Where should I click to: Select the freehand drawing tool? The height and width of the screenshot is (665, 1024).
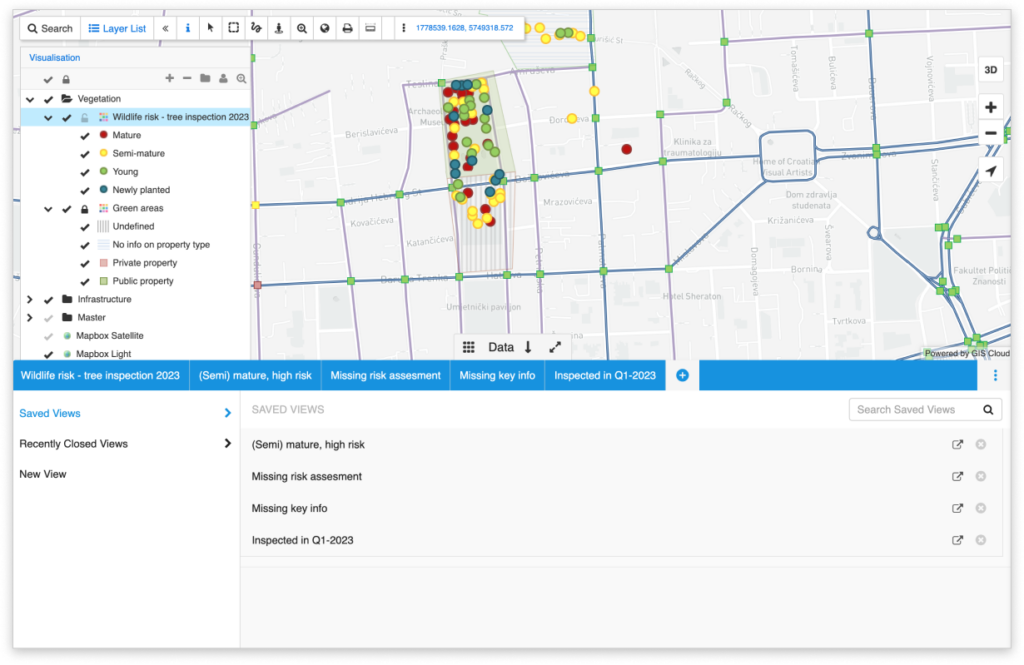(x=256, y=28)
